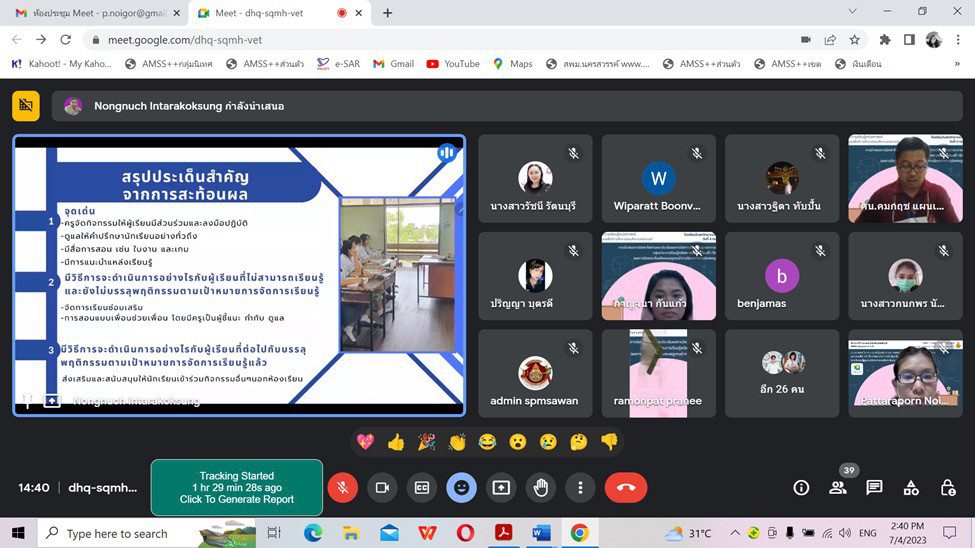Image resolution: width=975 pixels, height=548 pixels.
Task: Leave the call with red hang-up button
Action: [x=626, y=488]
